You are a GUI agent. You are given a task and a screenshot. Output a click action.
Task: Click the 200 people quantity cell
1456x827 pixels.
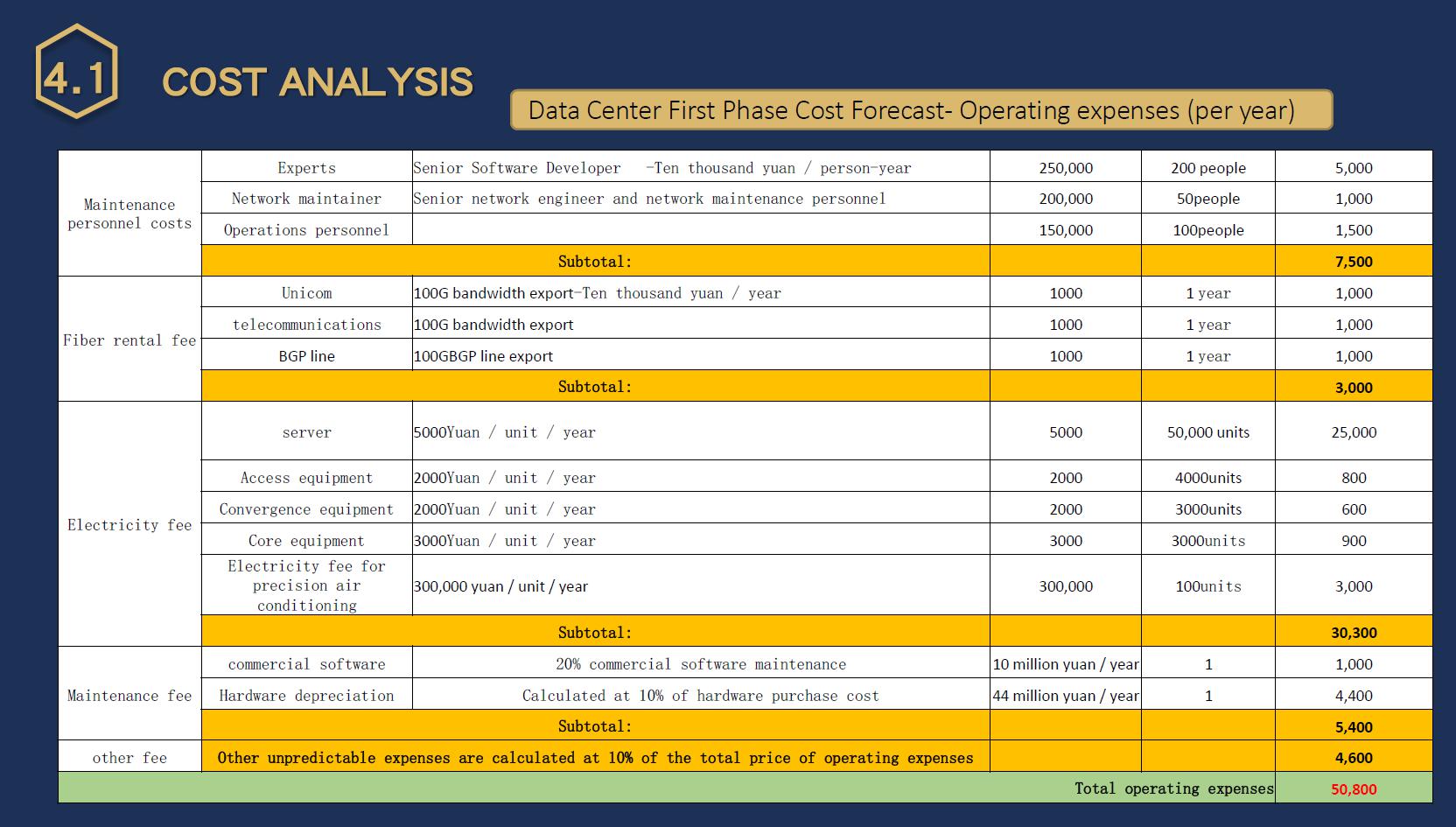click(x=1207, y=168)
